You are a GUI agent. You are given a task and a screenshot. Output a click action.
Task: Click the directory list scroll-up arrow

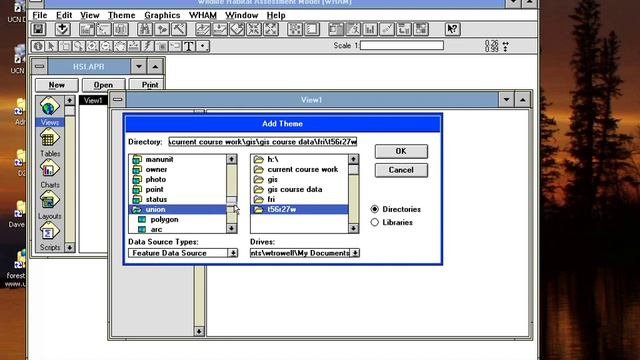point(353,159)
